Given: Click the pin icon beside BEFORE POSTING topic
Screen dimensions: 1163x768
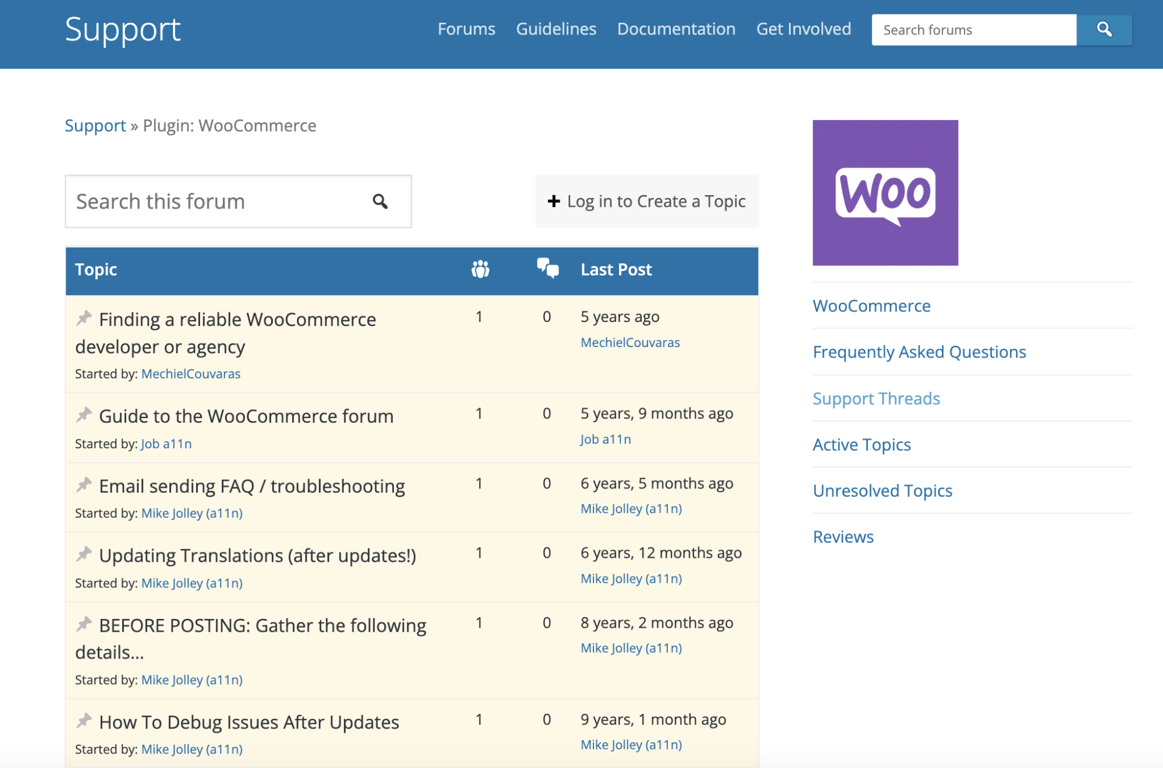Looking at the screenshot, I should point(84,624).
